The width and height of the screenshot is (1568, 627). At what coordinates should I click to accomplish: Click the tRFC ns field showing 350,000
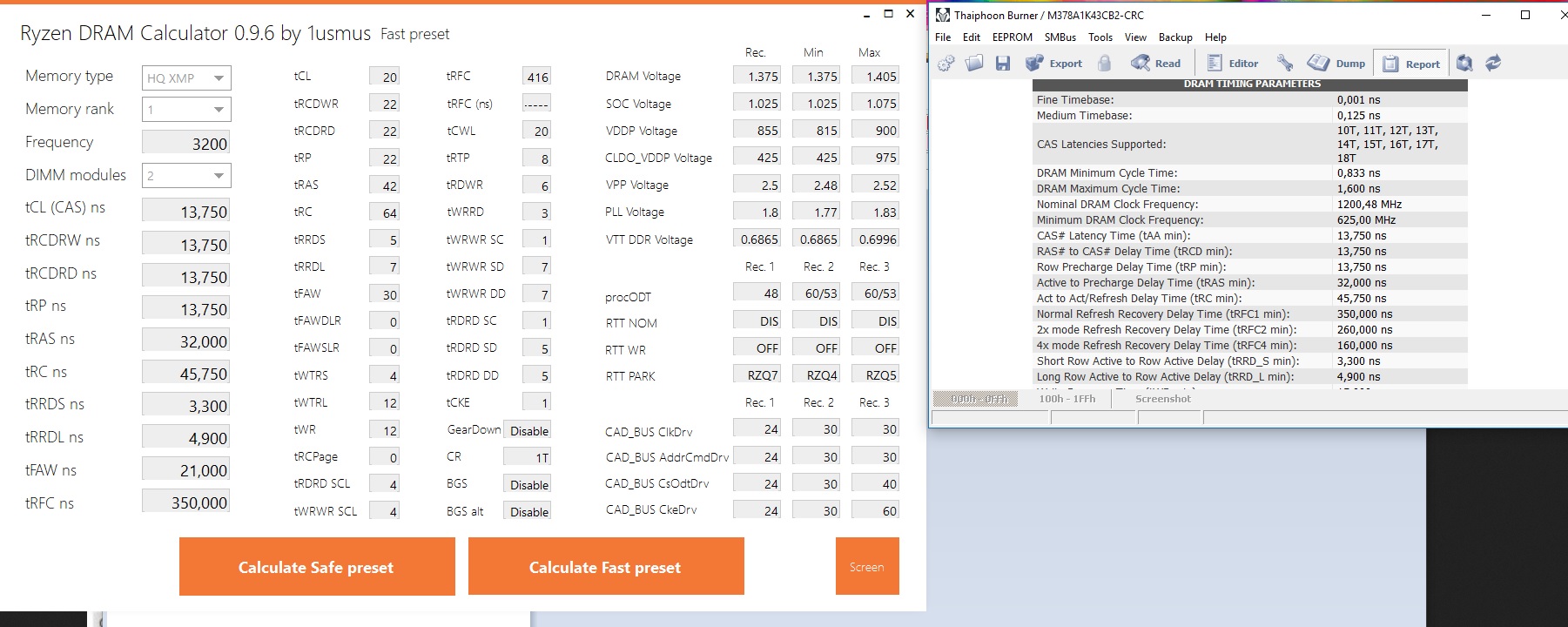(186, 502)
